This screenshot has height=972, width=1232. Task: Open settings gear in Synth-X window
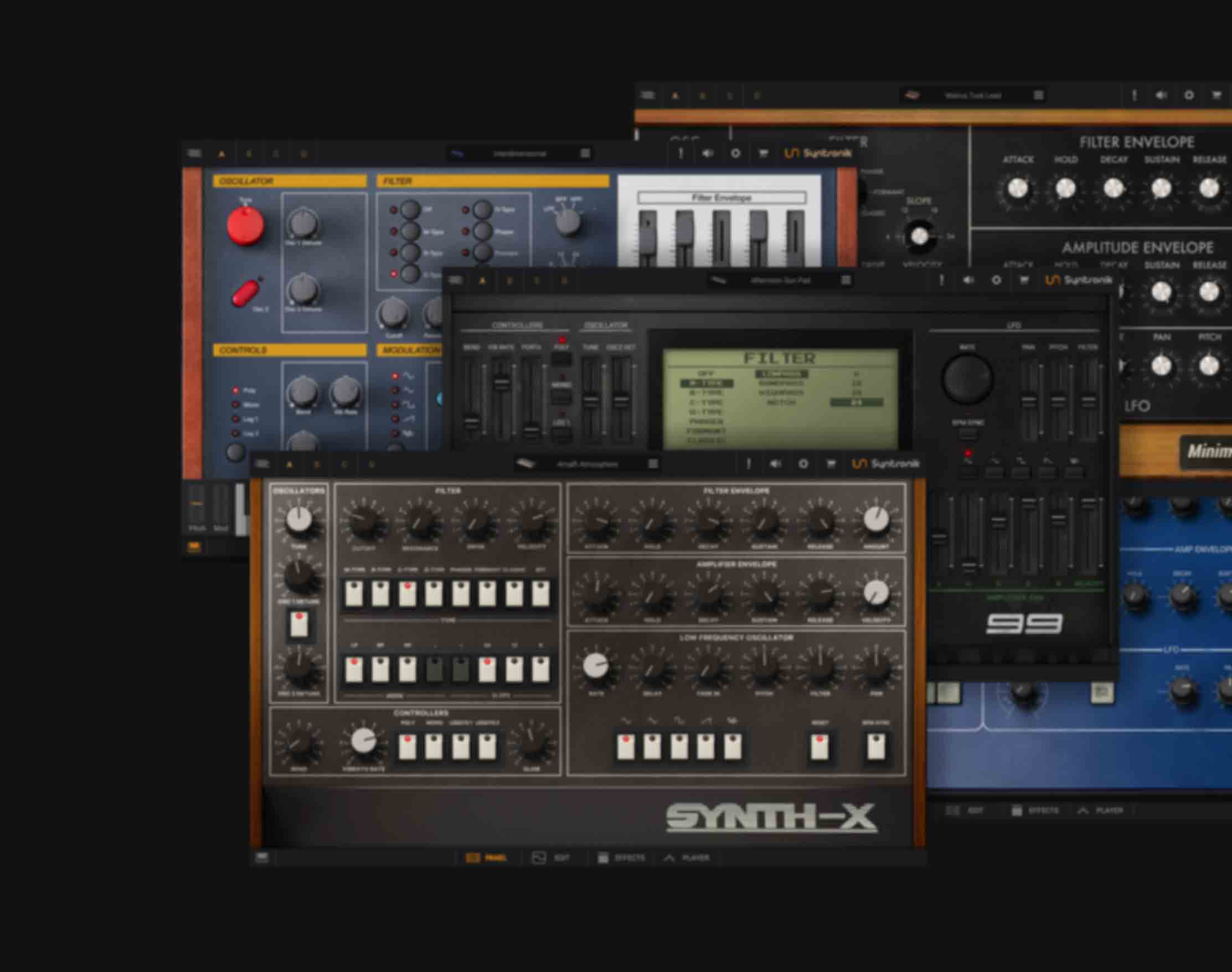[x=803, y=464]
